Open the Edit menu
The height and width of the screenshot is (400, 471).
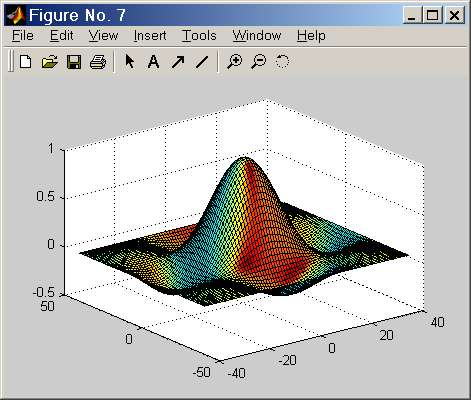[x=61, y=35]
